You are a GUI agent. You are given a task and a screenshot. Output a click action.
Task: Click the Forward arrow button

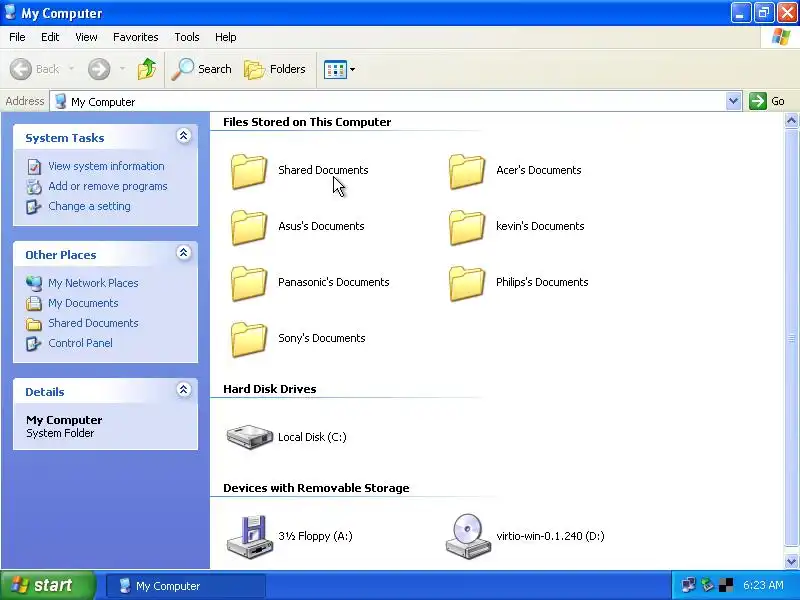[x=99, y=69]
